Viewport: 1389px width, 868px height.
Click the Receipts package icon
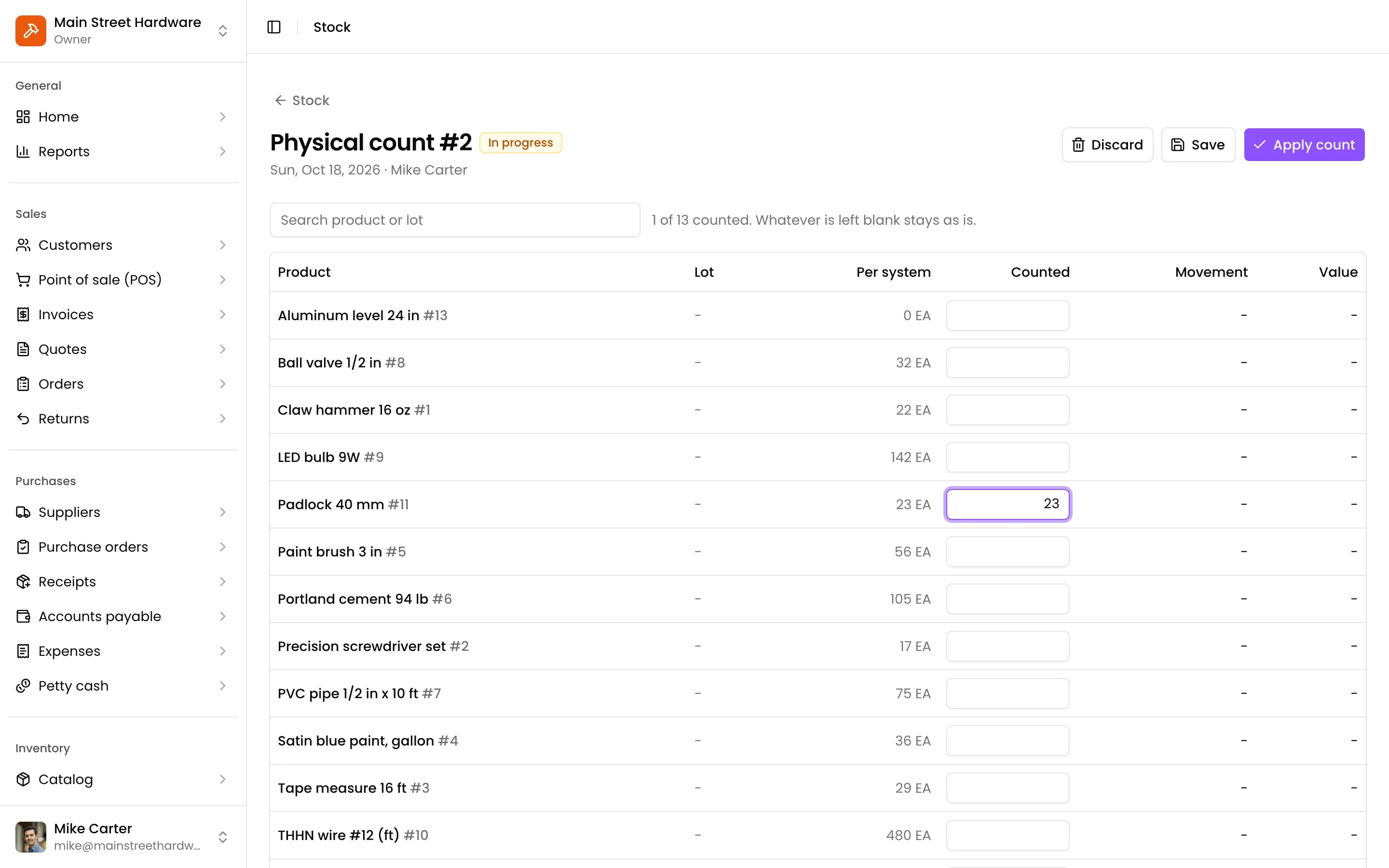23,582
